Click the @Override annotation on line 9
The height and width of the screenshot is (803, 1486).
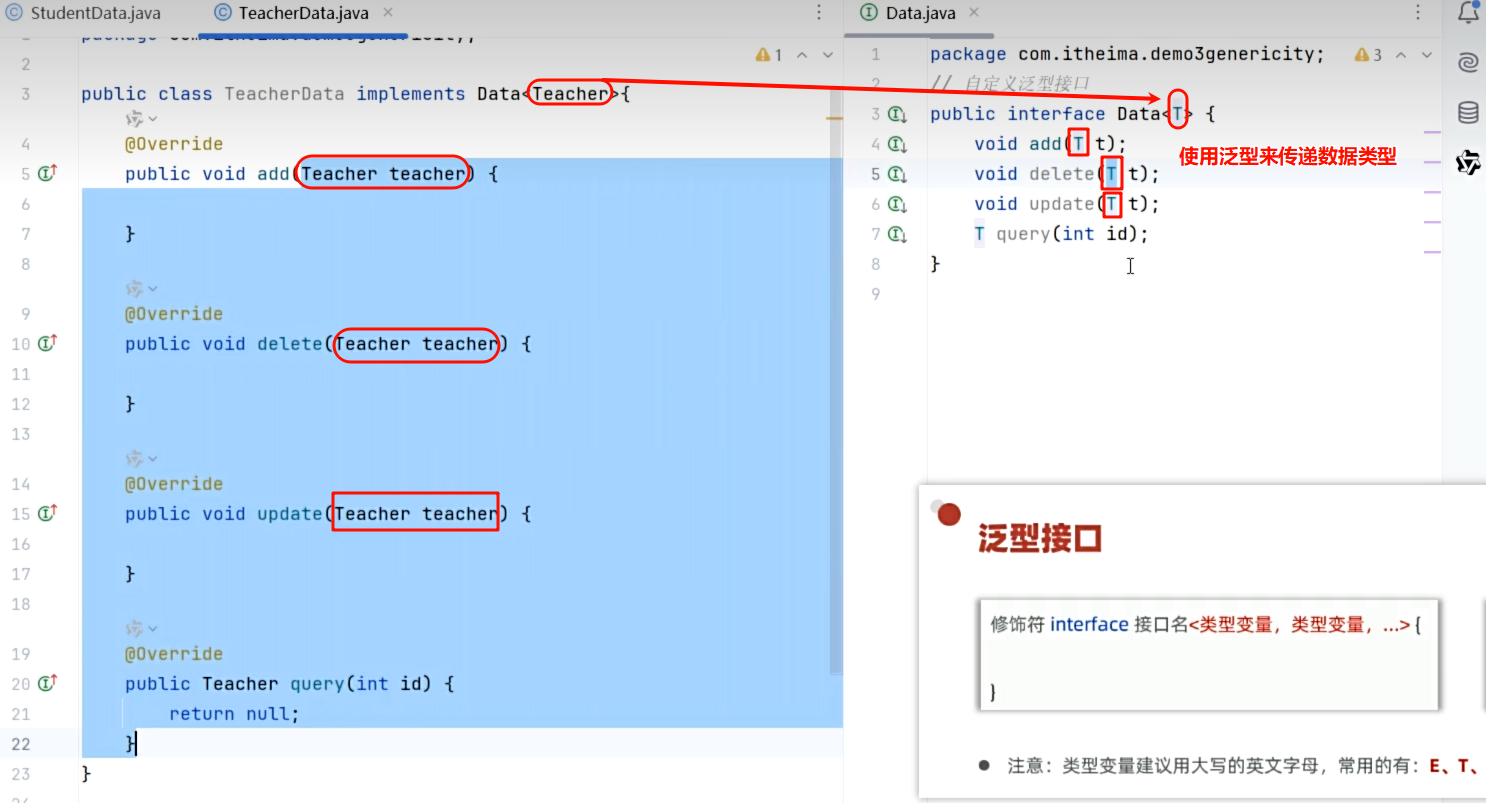click(x=174, y=314)
